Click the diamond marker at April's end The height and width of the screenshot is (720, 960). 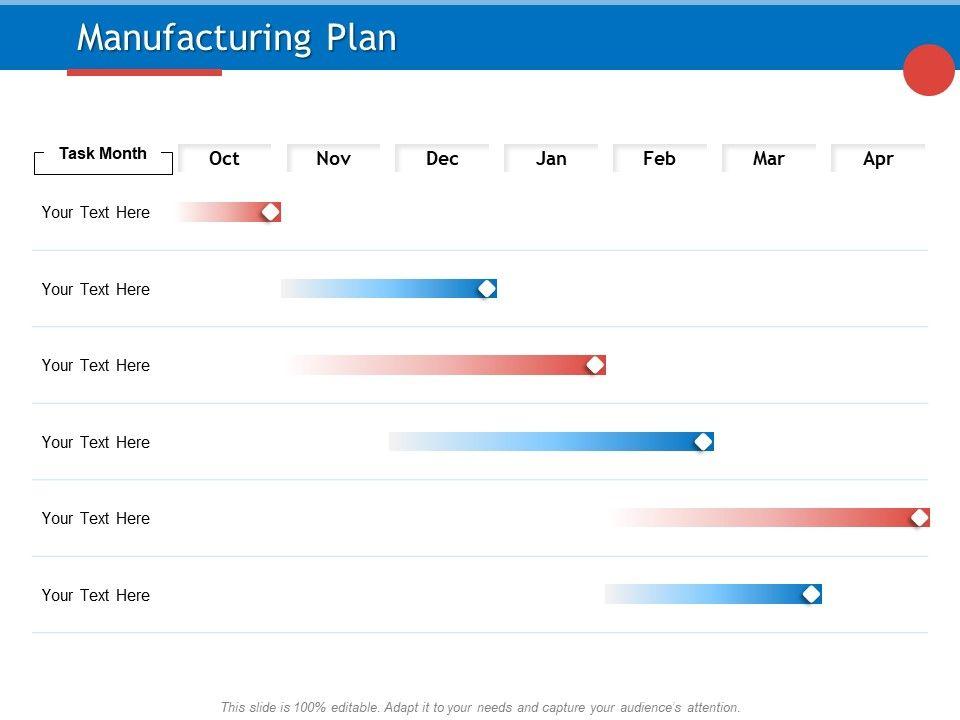[920, 518]
